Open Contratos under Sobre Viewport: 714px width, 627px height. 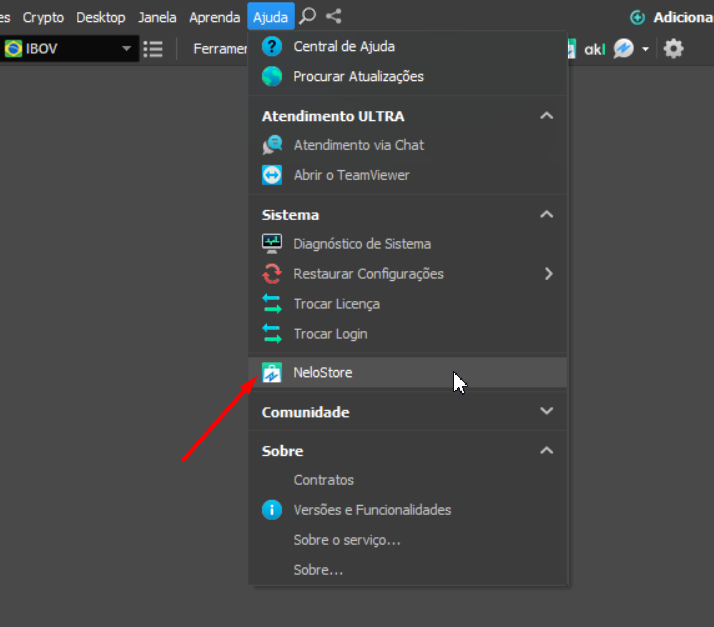408,480
